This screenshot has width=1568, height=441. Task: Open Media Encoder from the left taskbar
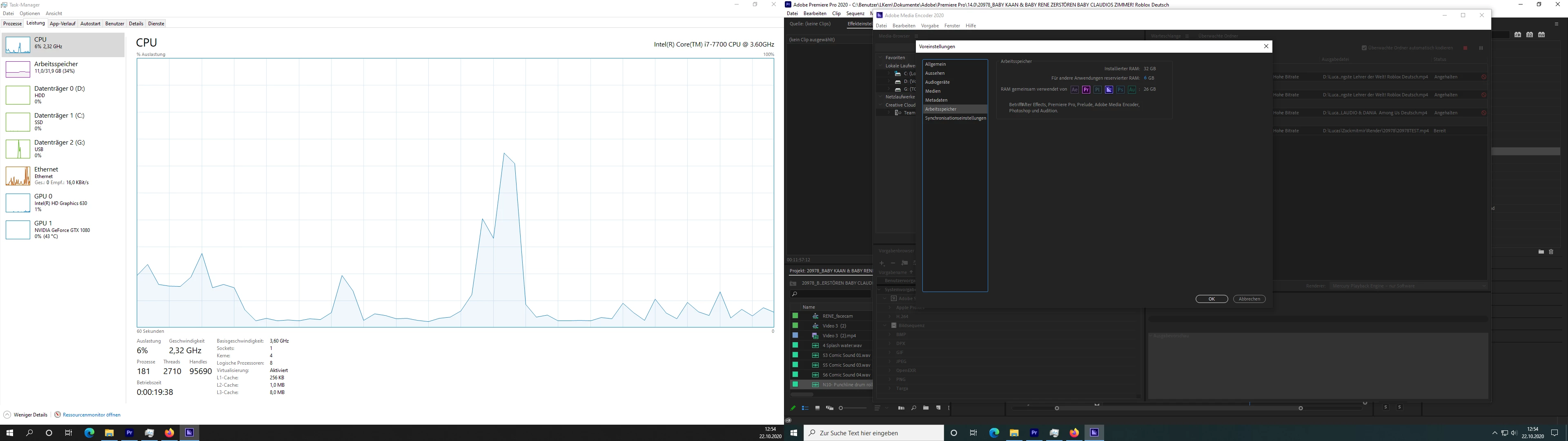tap(189, 432)
